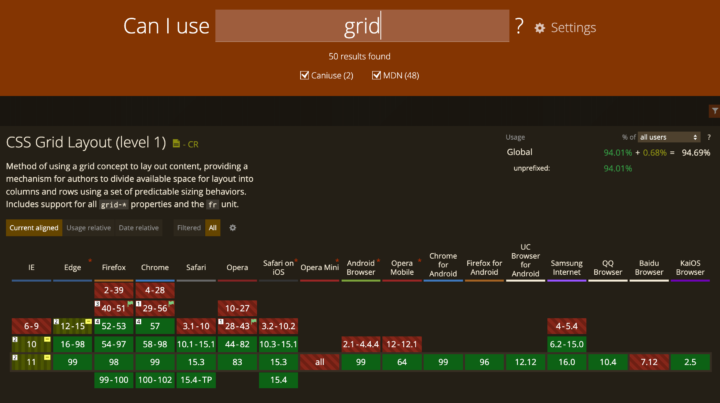Switch to Date relative view
The width and height of the screenshot is (720, 403).
tap(139, 228)
